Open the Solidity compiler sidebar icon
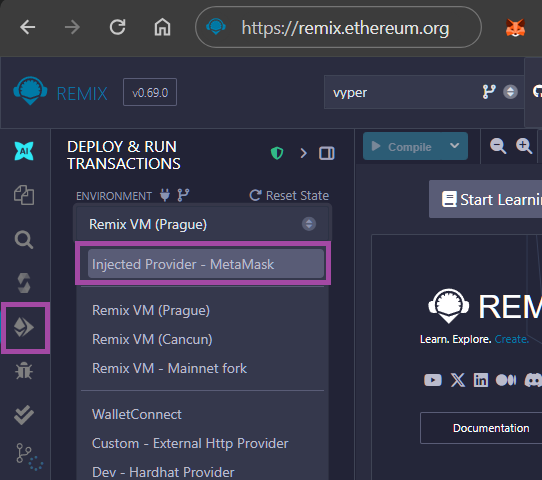 point(24,283)
